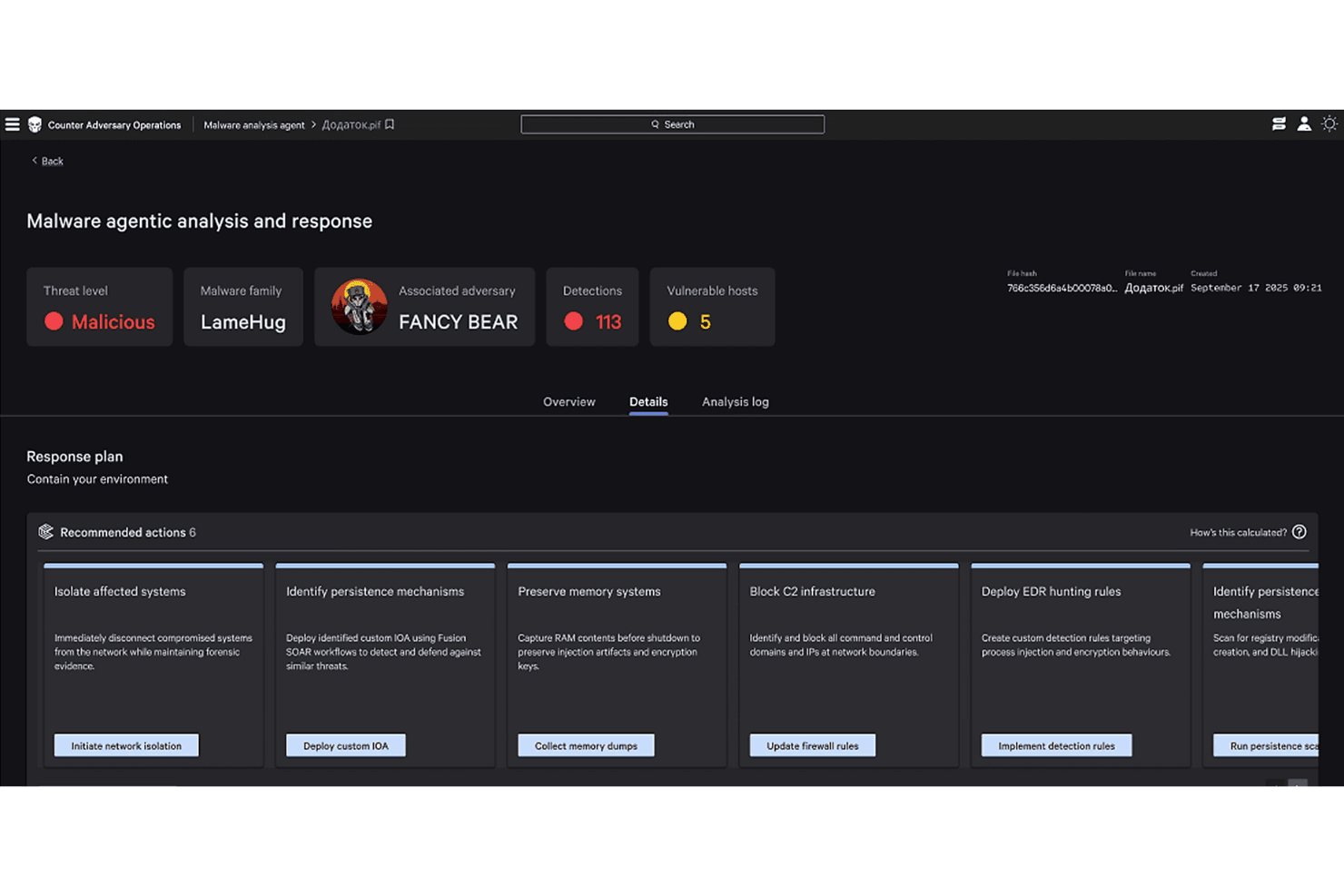Click Implement detection rules button
The width and height of the screenshot is (1344, 896).
click(1056, 745)
